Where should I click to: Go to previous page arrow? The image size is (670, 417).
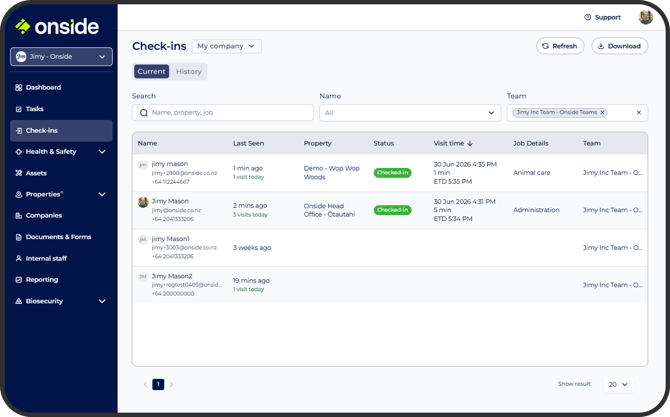pos(145,385)
